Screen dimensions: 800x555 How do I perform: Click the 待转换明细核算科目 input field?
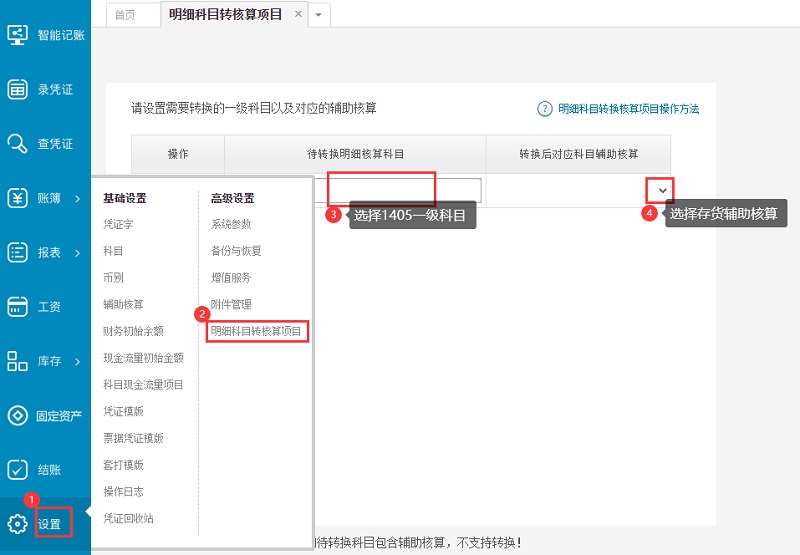click(404, 190)
